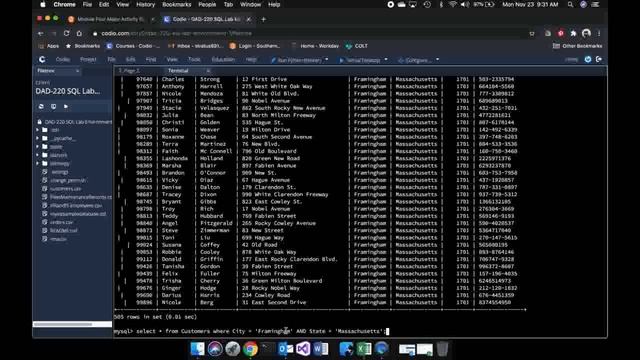Click the play icon under project title
Image resolution: width=640 pixels, height=360 pixels.
tap(66, 107)
